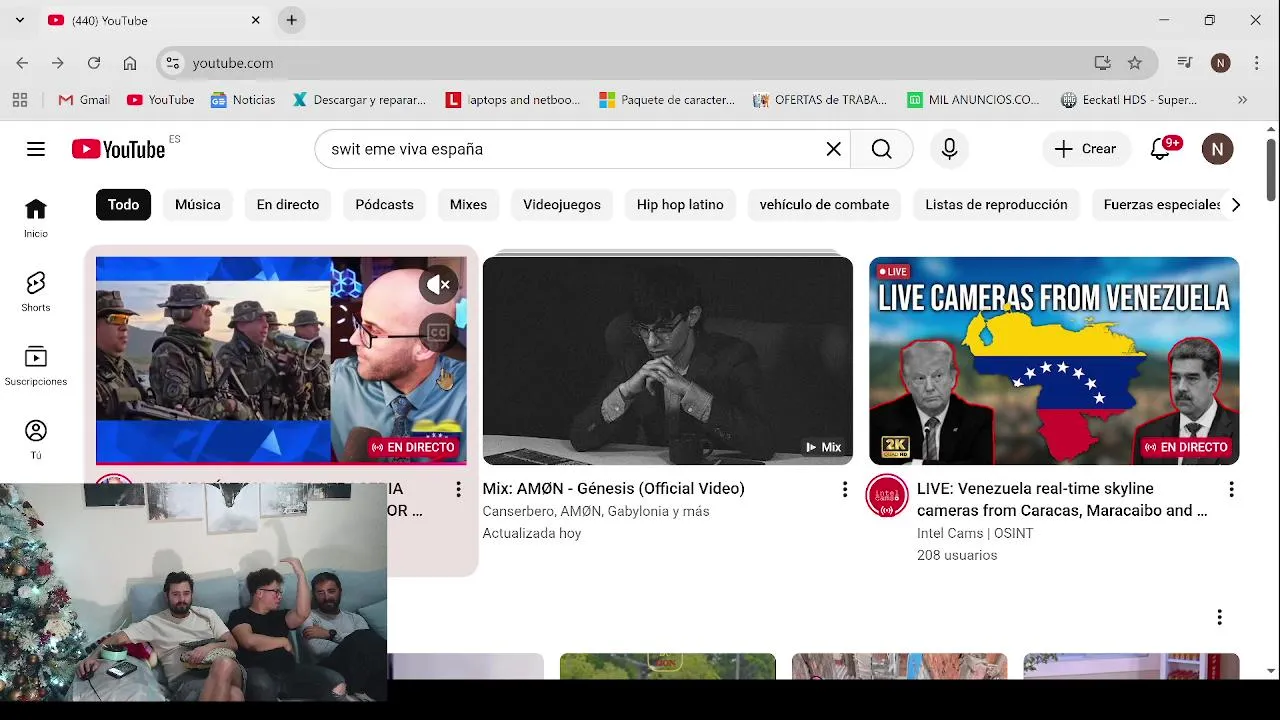The width and height of the screenshot is (1280, 720).
Task: Select the Listas de reproducción chip
Action: click(x=996, y=205)
